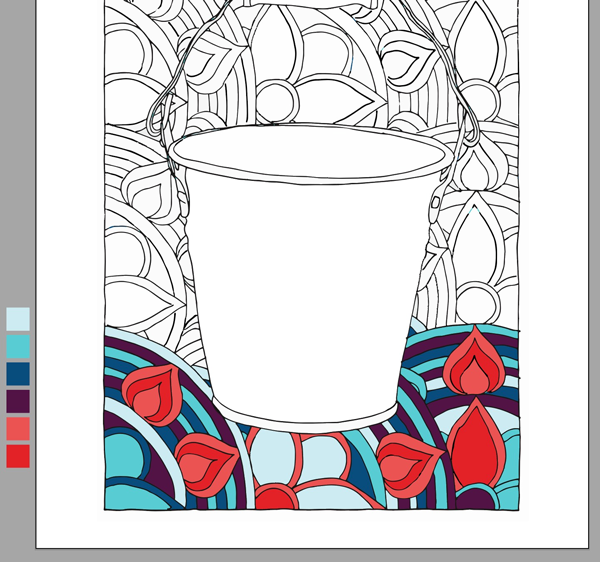Image resolution: width=600 pixels, height=562 pixels.
Task: Pick the pale light-blue palette swatch
Action: pyautogui.click(x=18, y=319)
